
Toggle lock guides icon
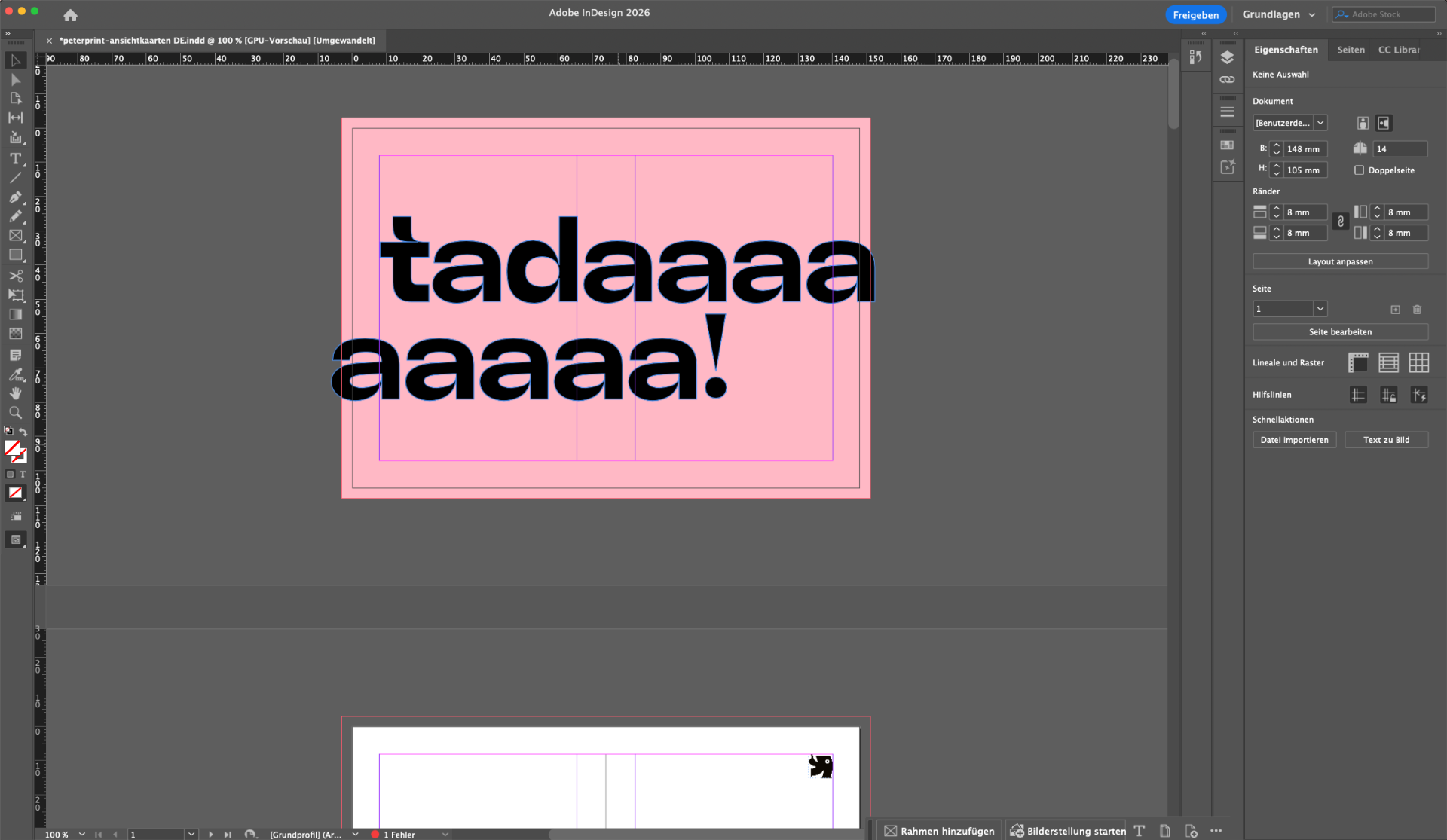click(x=1388, y=395)
